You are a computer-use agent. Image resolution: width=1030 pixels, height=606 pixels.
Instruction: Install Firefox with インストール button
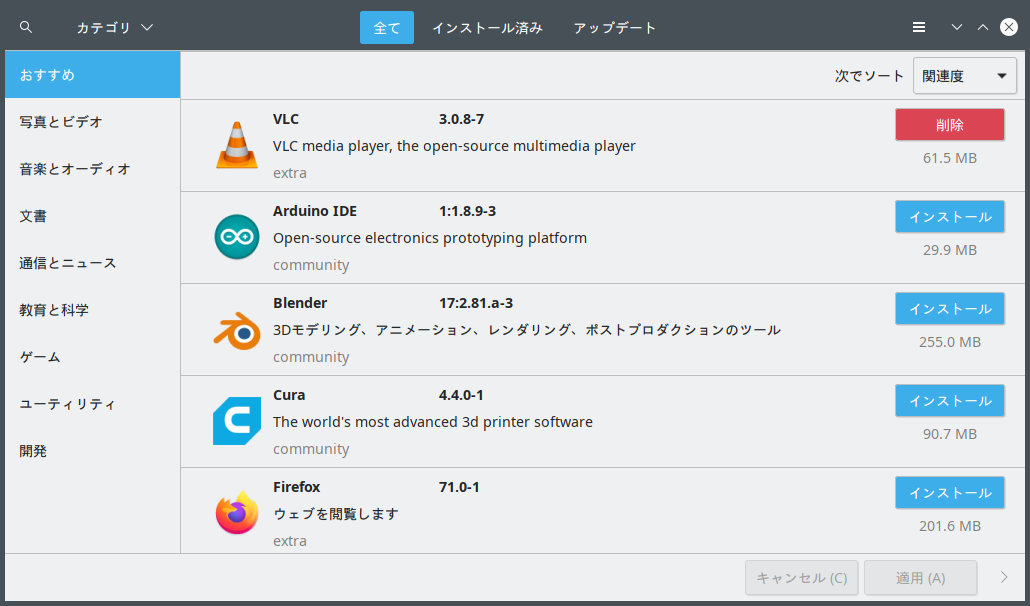click(x=949, y=492)
